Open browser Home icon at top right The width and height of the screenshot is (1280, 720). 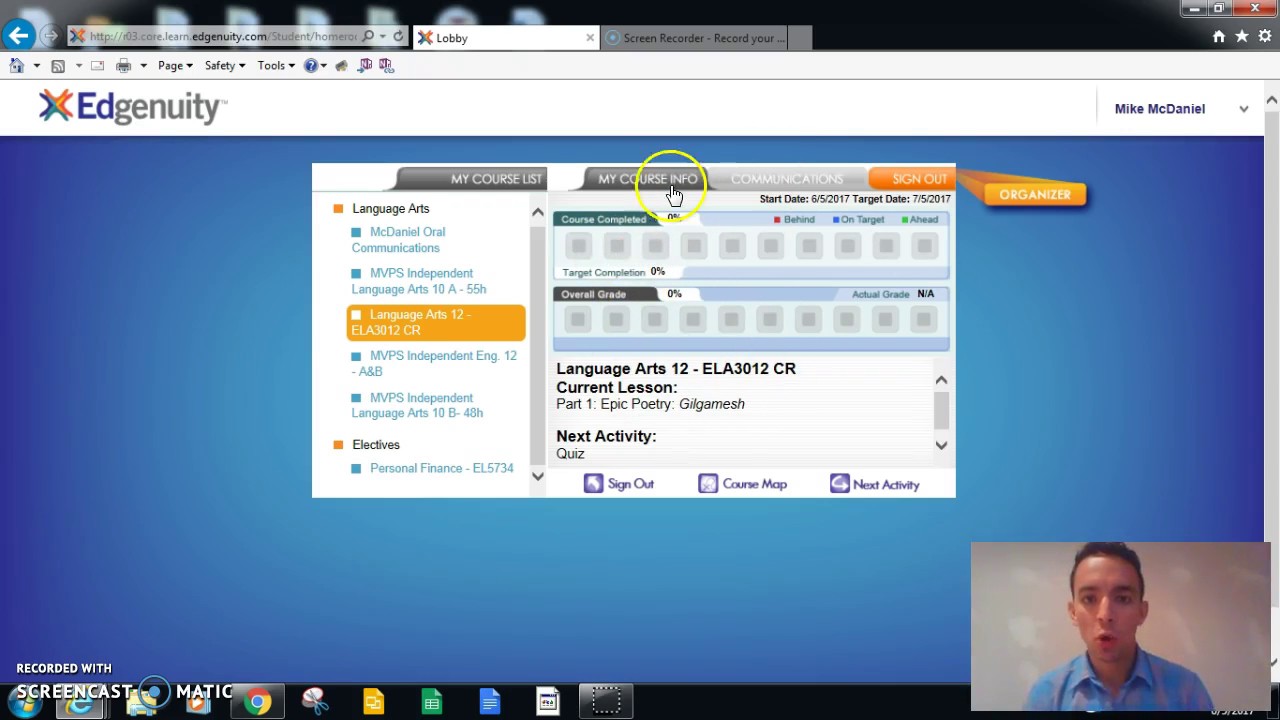click(x=1218, y=37)
